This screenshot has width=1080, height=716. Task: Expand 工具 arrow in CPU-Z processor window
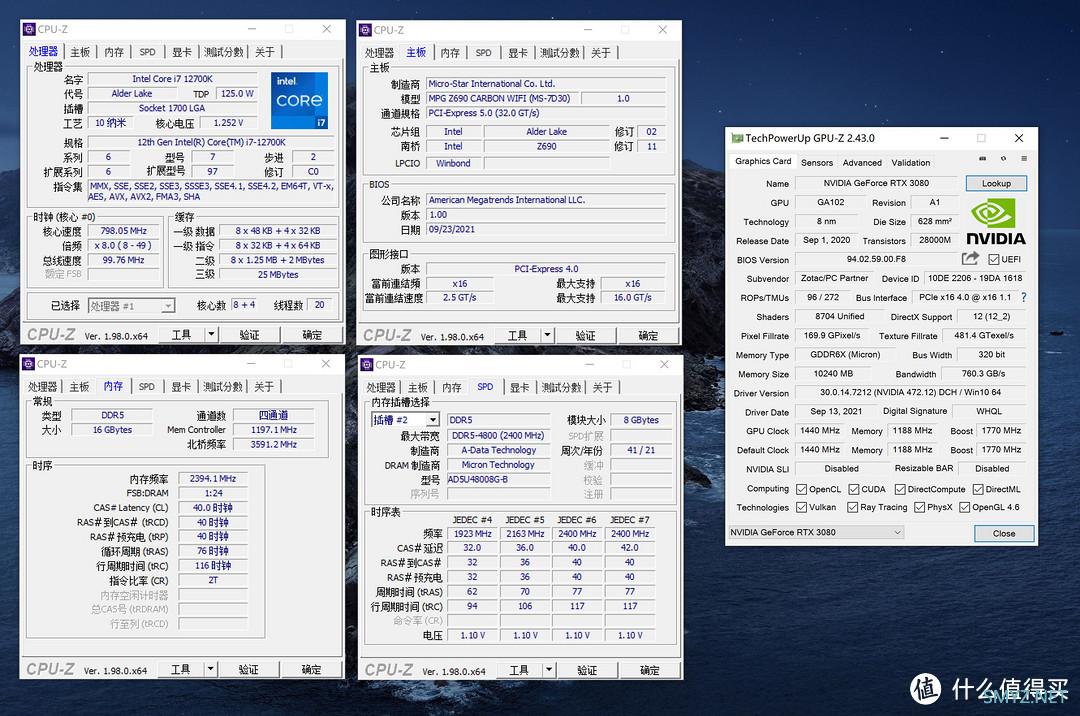(x=211, y=335)
